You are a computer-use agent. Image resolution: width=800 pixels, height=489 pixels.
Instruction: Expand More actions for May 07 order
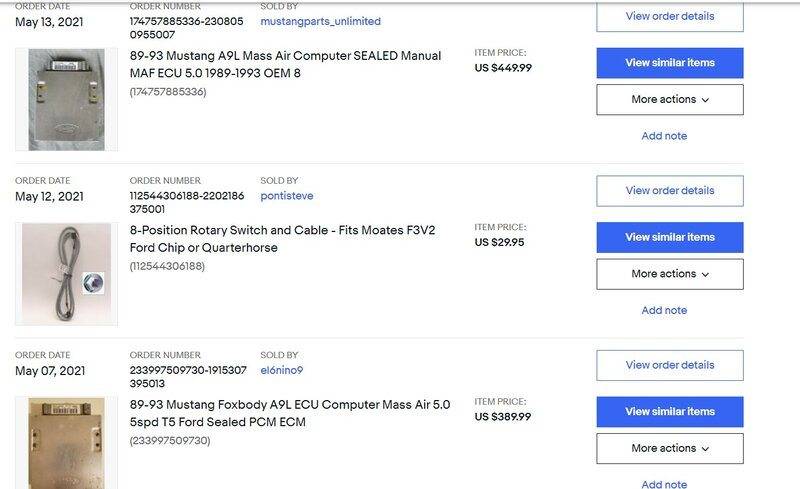[669, 448]
